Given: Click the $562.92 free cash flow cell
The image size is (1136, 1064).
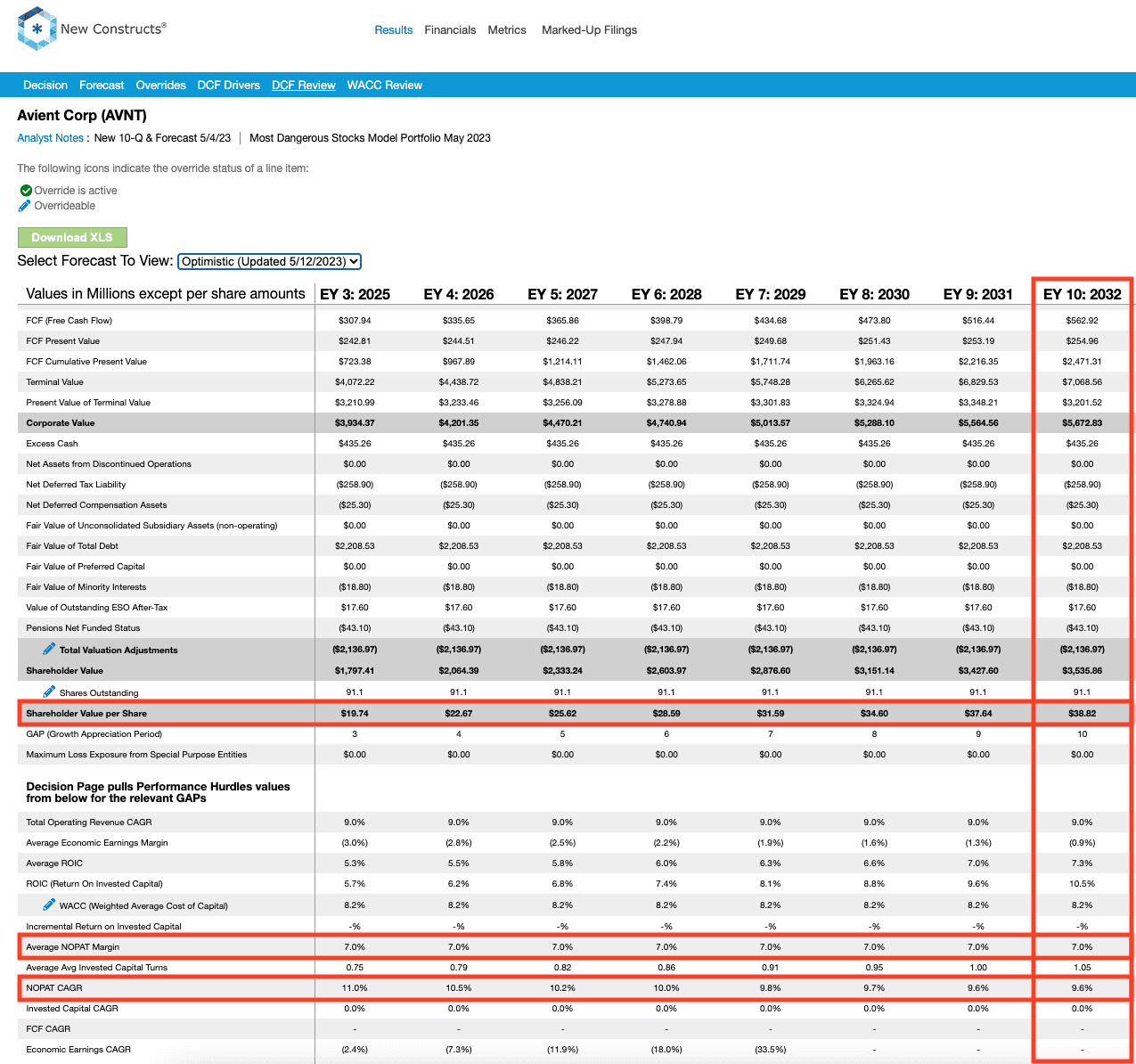Looking at the screenshot, I should (x=1082, y=321).
